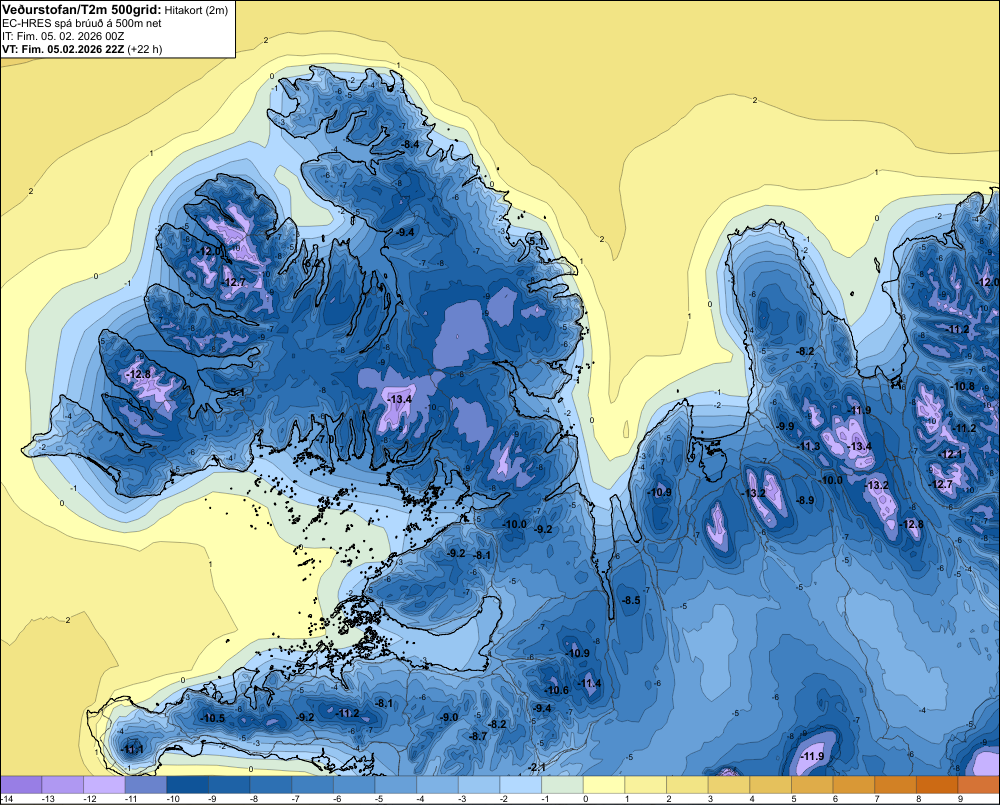Click the -10.5 temperature label

[212, 718]
